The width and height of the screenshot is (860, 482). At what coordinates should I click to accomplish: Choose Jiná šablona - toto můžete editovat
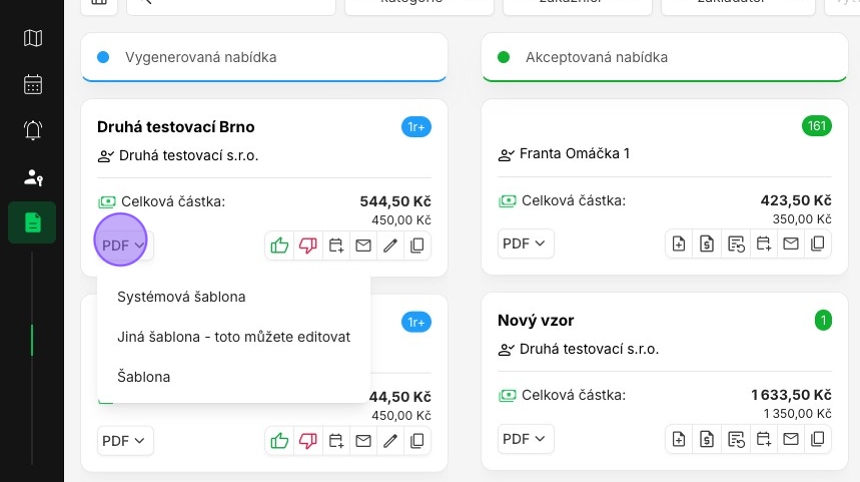pos(233,337)
